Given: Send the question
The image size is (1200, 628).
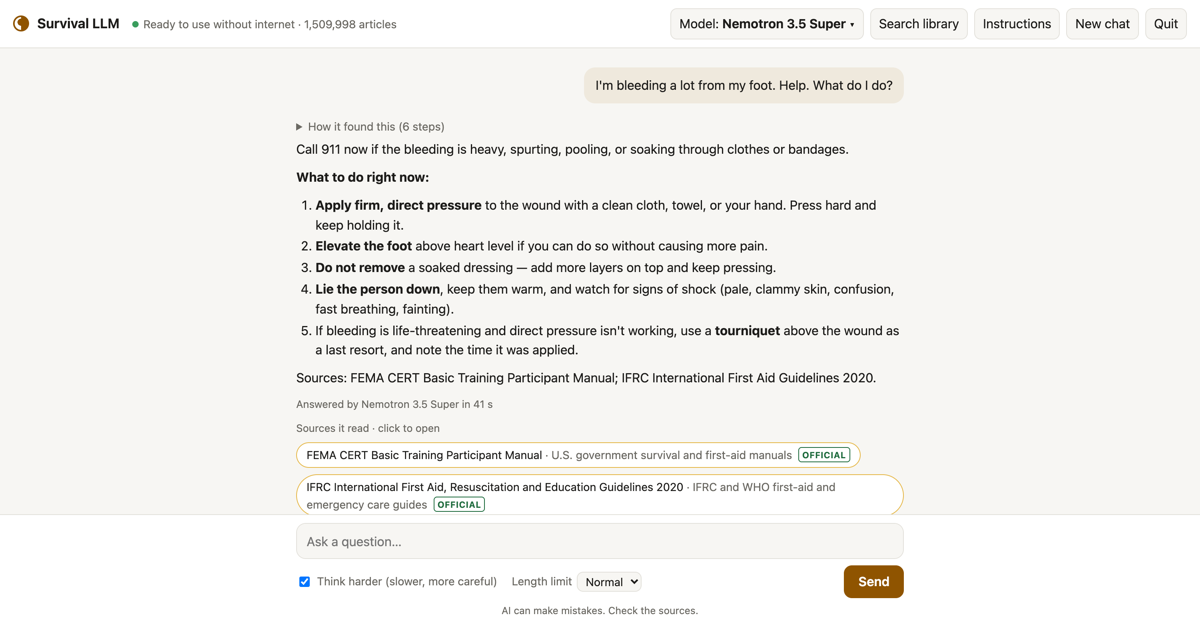Looking at the screenshot, I should [x=873, y=582].
